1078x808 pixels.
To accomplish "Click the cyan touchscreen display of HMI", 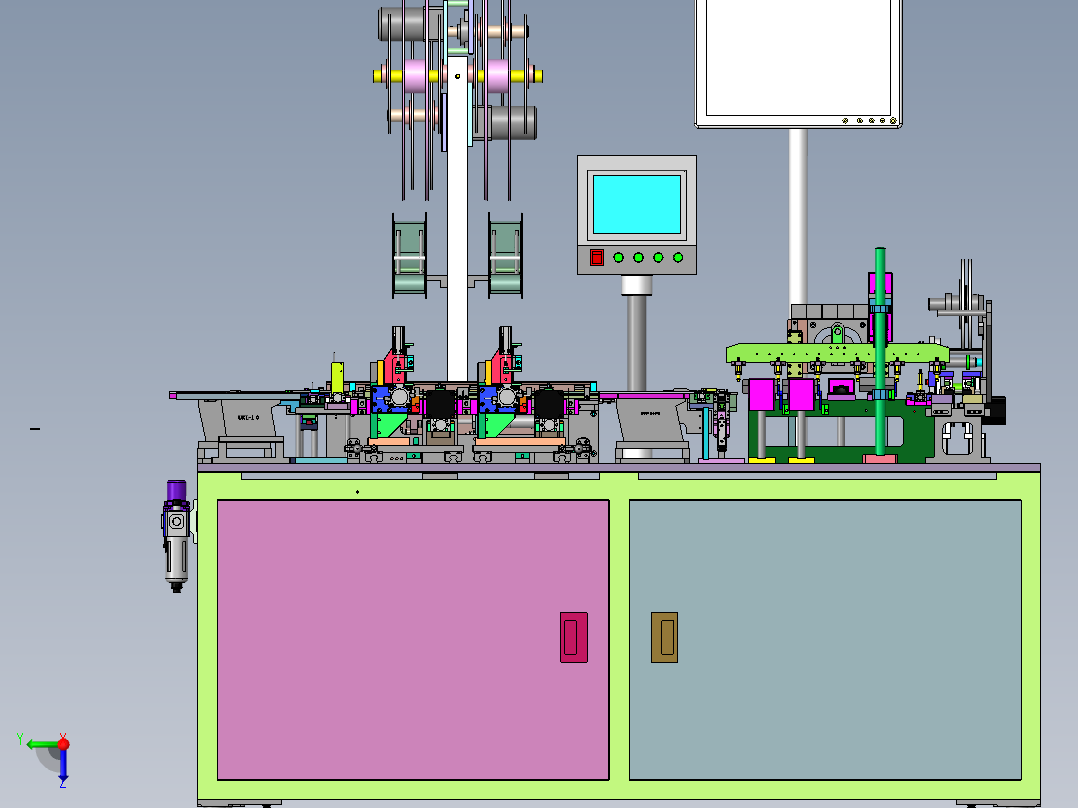I will (x=637, y=204).
